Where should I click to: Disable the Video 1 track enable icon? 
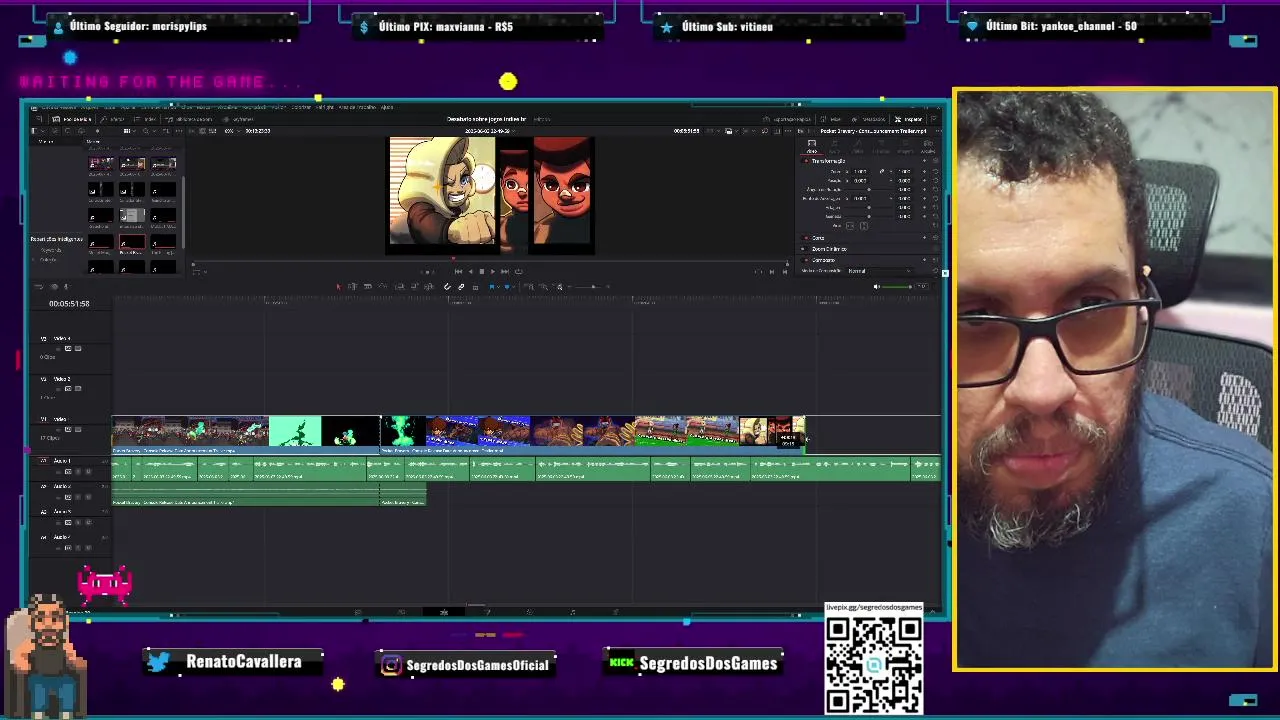78,429
